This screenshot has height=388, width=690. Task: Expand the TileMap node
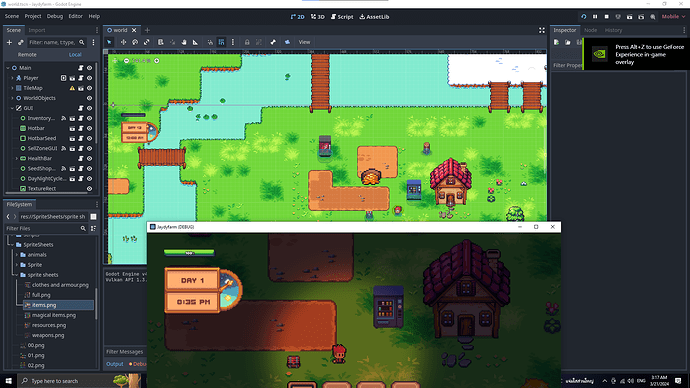pos(12,88)
